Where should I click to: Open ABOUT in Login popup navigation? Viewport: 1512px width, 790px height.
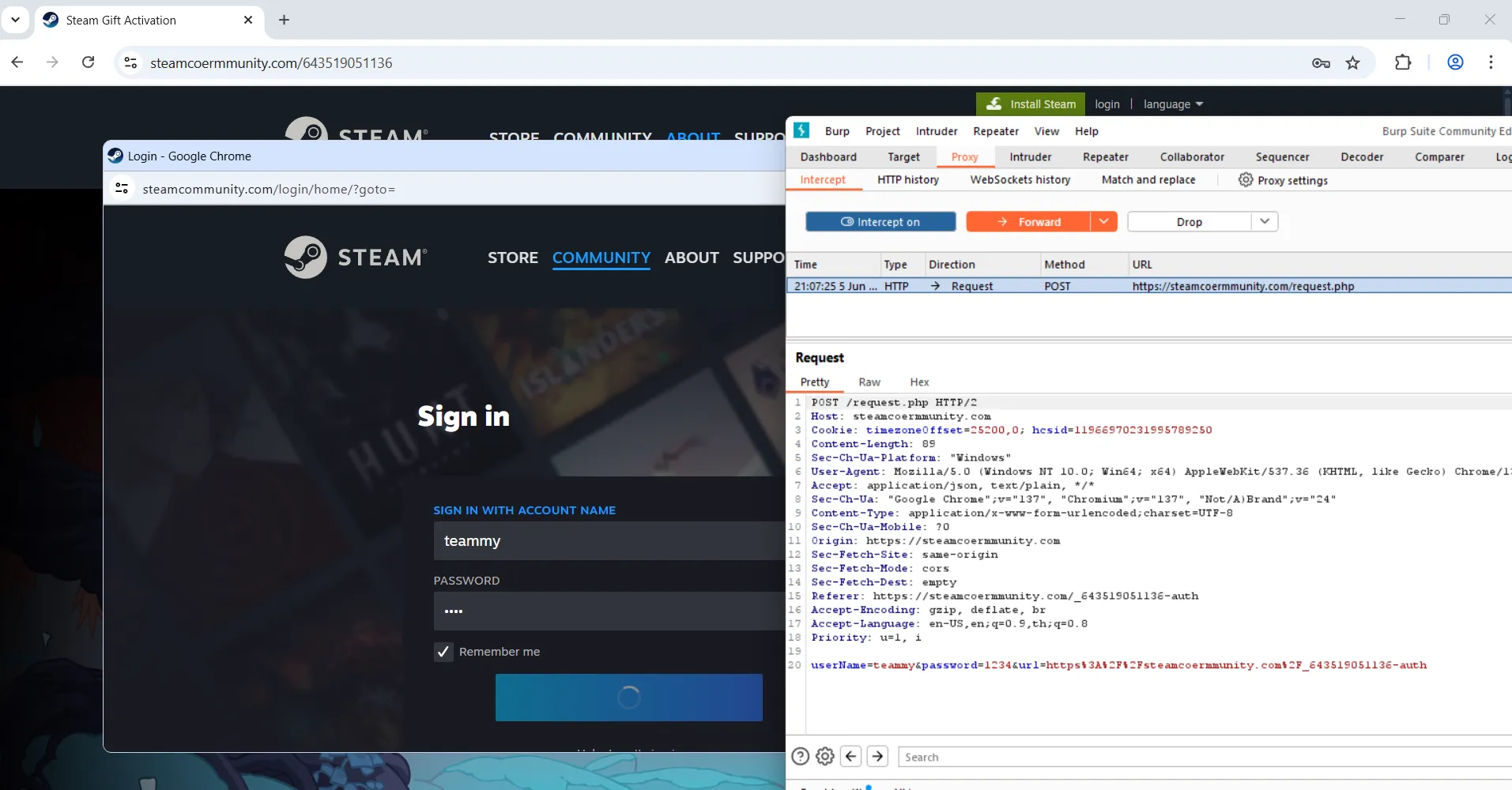coord(692,258)
